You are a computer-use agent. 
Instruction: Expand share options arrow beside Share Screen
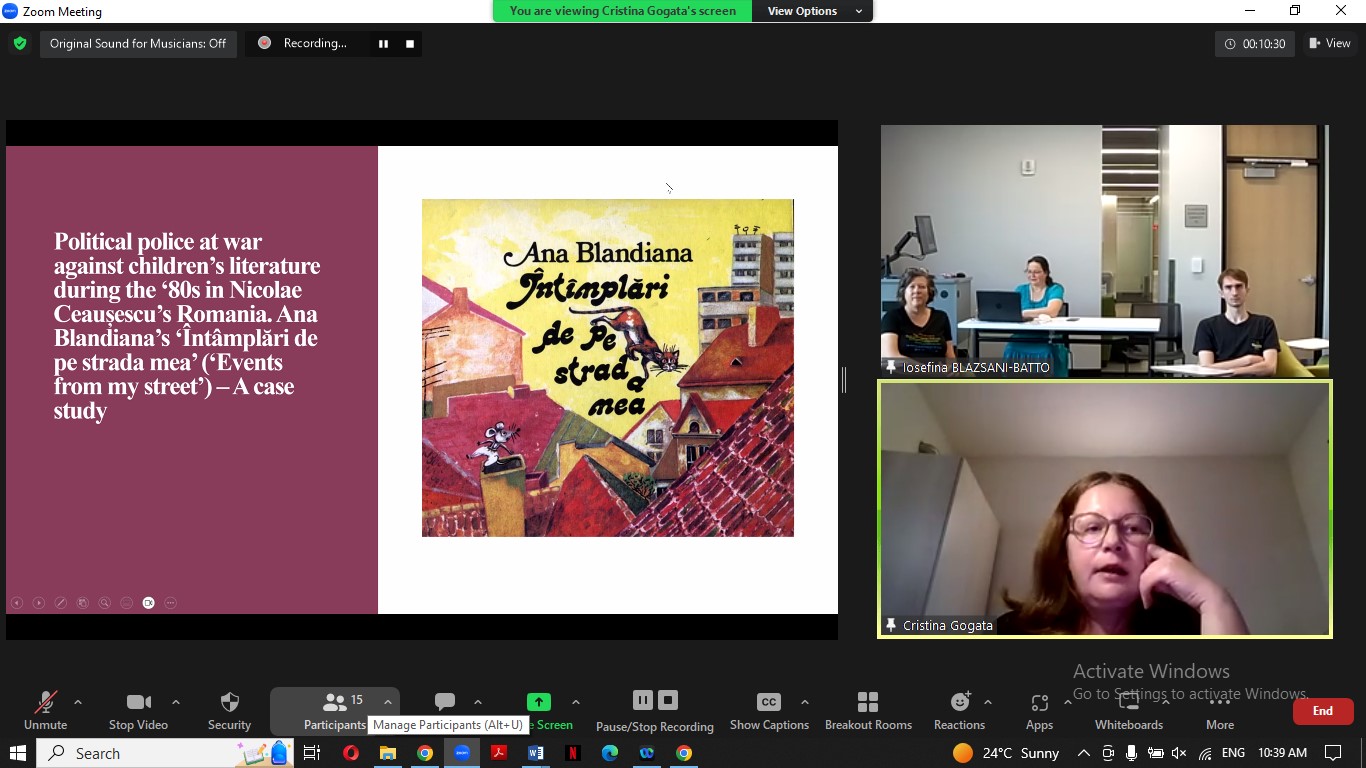point(575,702)
